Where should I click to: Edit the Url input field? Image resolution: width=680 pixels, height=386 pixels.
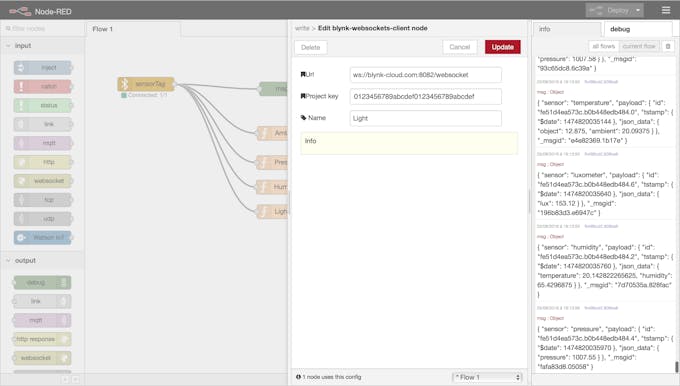[425, 75]
